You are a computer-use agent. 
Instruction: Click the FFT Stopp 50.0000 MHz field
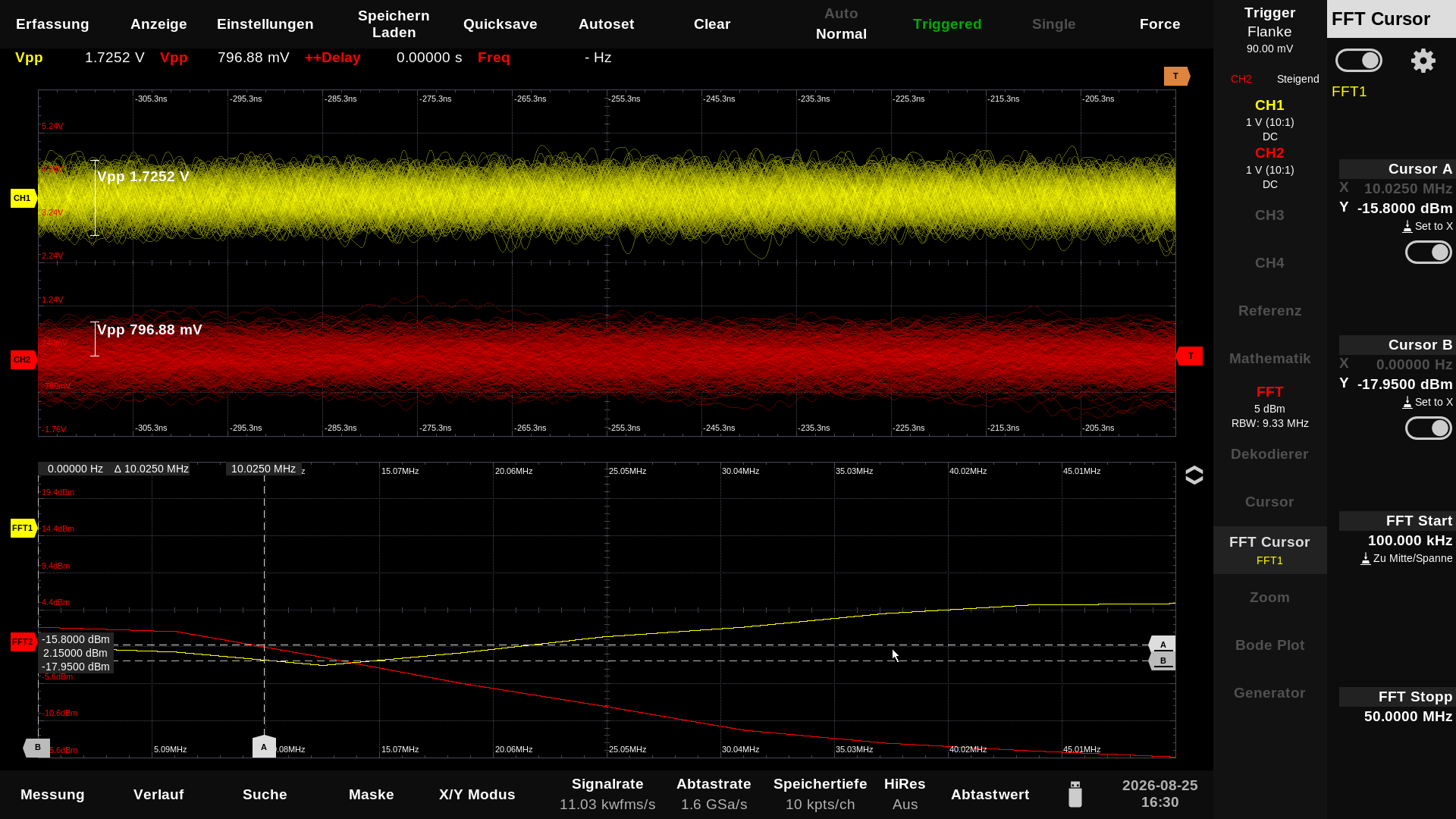click(1397, 707)
